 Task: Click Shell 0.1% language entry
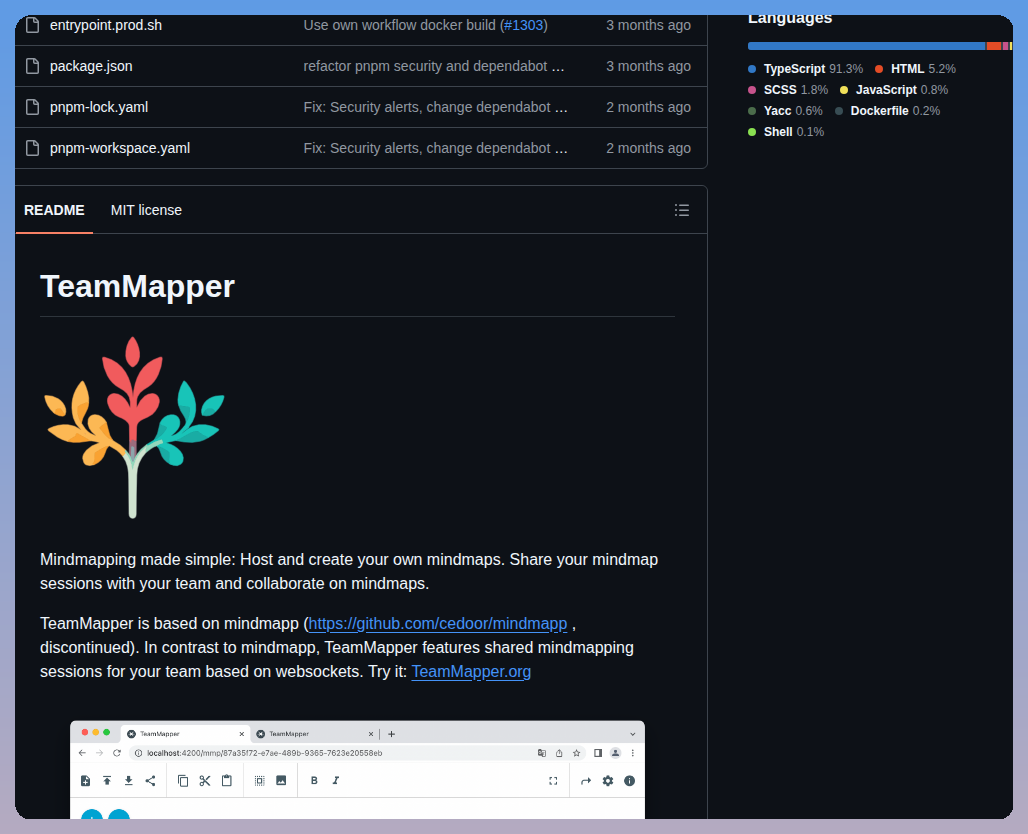pyautogui.click(x=786, y=132)
